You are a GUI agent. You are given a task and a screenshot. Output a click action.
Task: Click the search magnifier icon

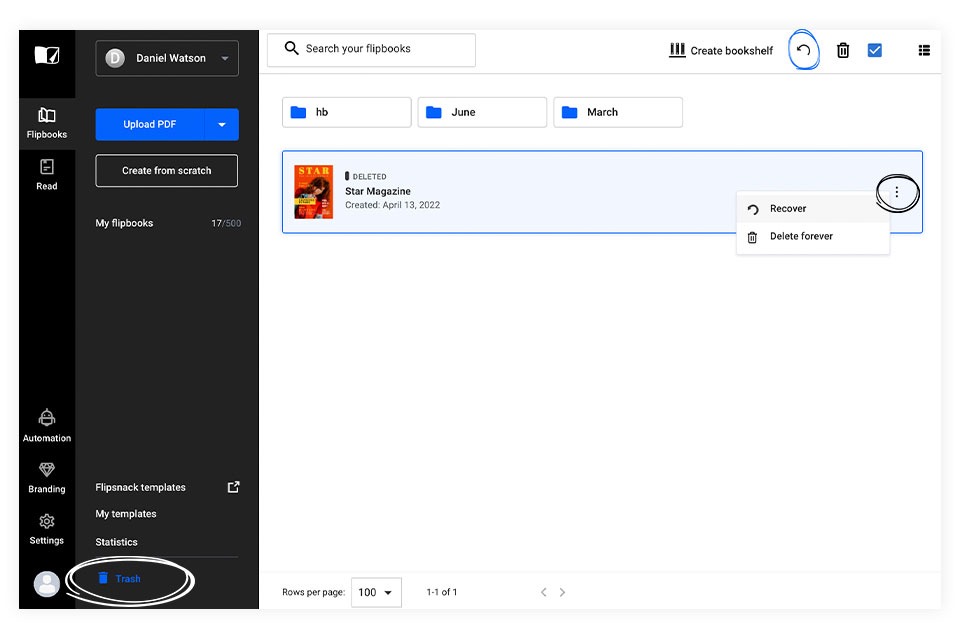click(x=291, y=48)
